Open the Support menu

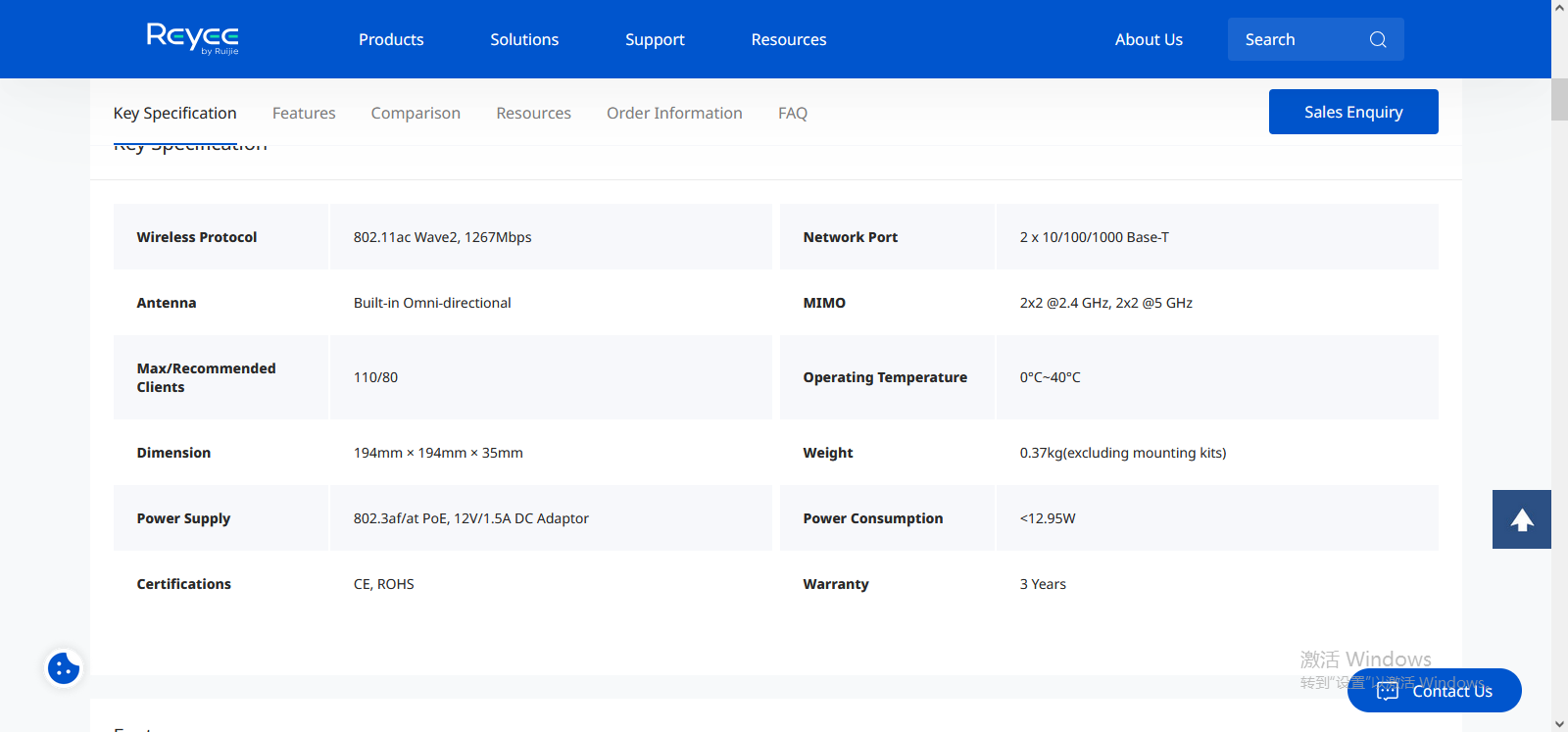coord(655,39)
